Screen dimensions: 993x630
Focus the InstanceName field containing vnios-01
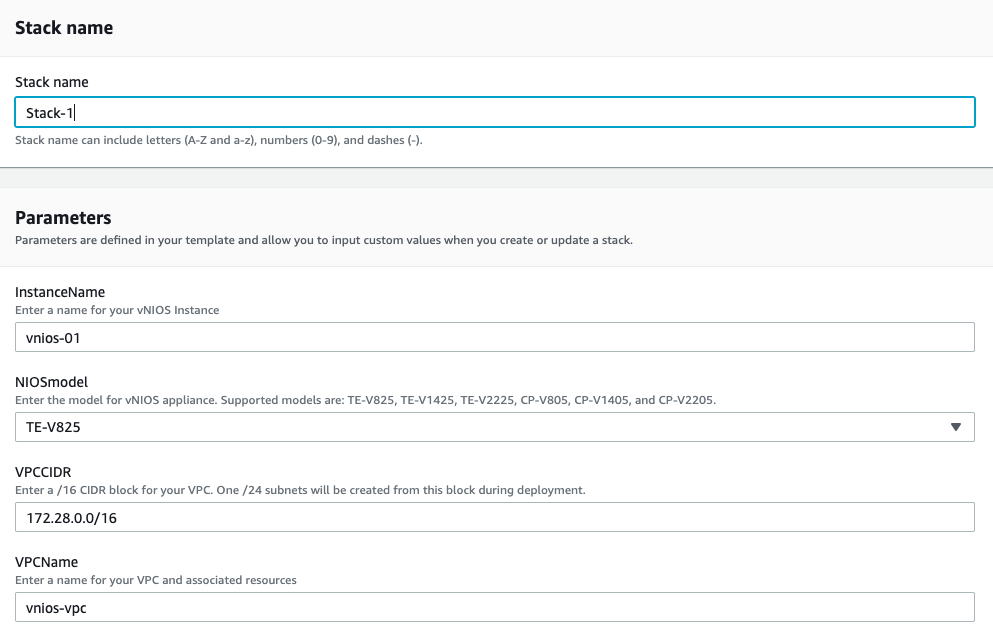click(494, 337)
